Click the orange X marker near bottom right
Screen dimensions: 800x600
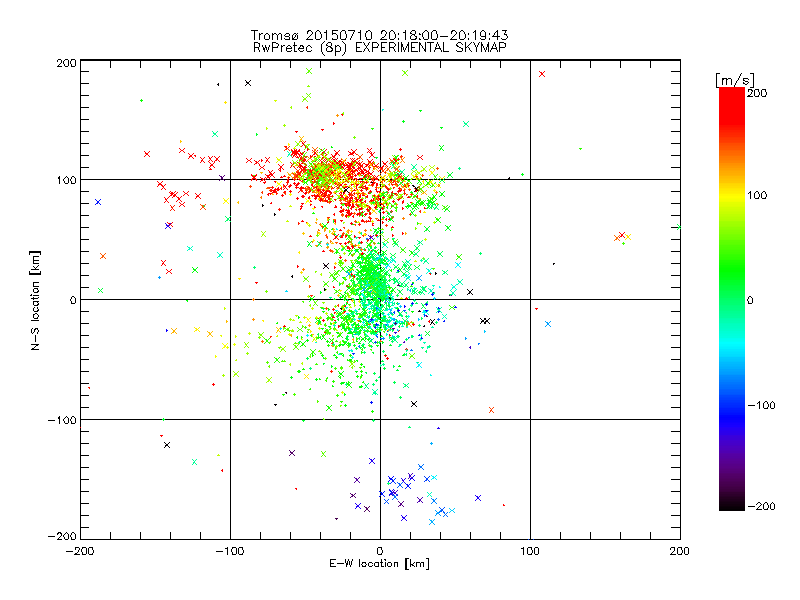[491, 410]
